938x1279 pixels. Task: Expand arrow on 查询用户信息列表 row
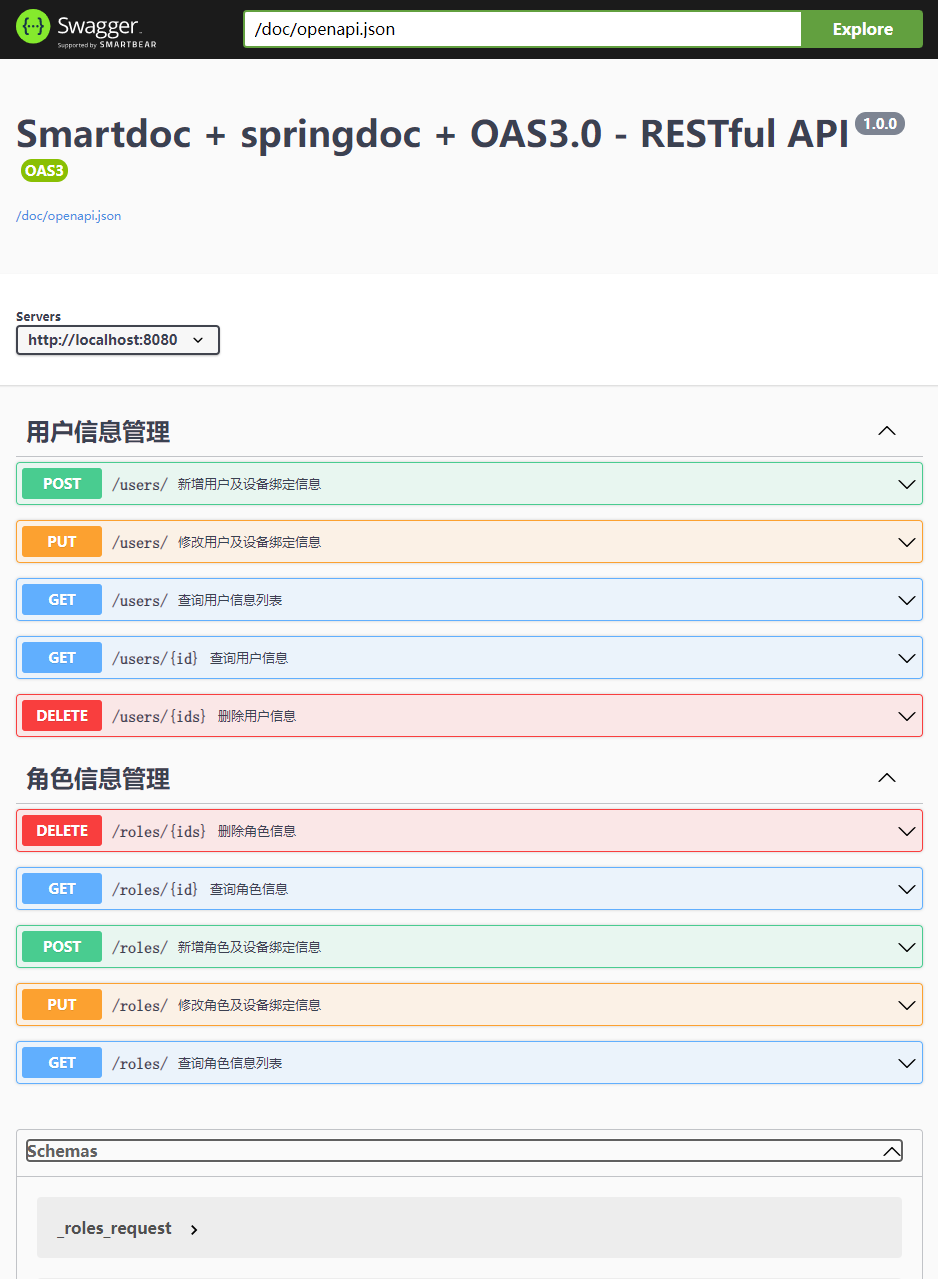907,600
